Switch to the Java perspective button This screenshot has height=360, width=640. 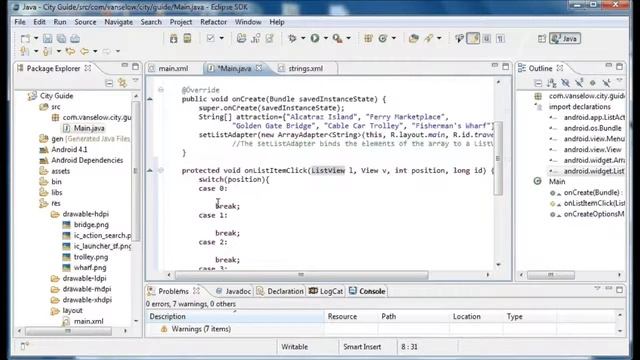(565, 38)
